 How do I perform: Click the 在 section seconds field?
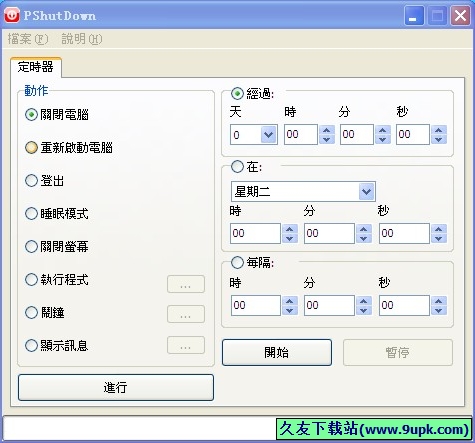coord(404,233)
